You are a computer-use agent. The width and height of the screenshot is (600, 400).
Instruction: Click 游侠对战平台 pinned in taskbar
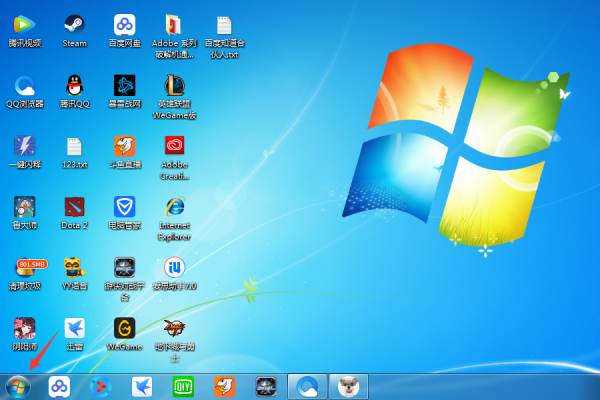pyautogui.click(x=266, y=387)
